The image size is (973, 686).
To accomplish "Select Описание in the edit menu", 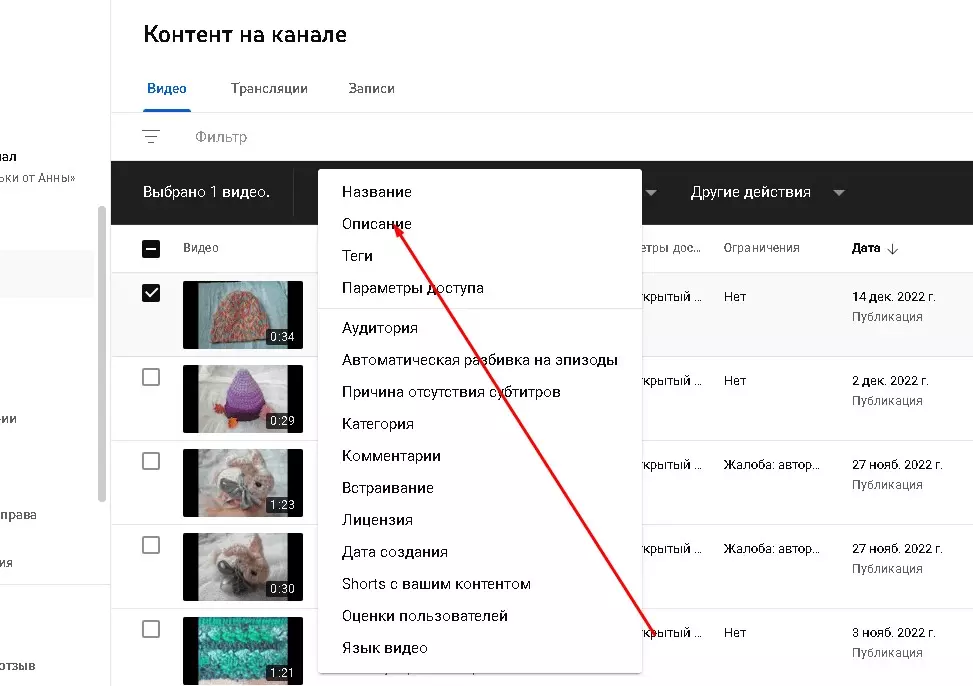I will click(377, 223).
